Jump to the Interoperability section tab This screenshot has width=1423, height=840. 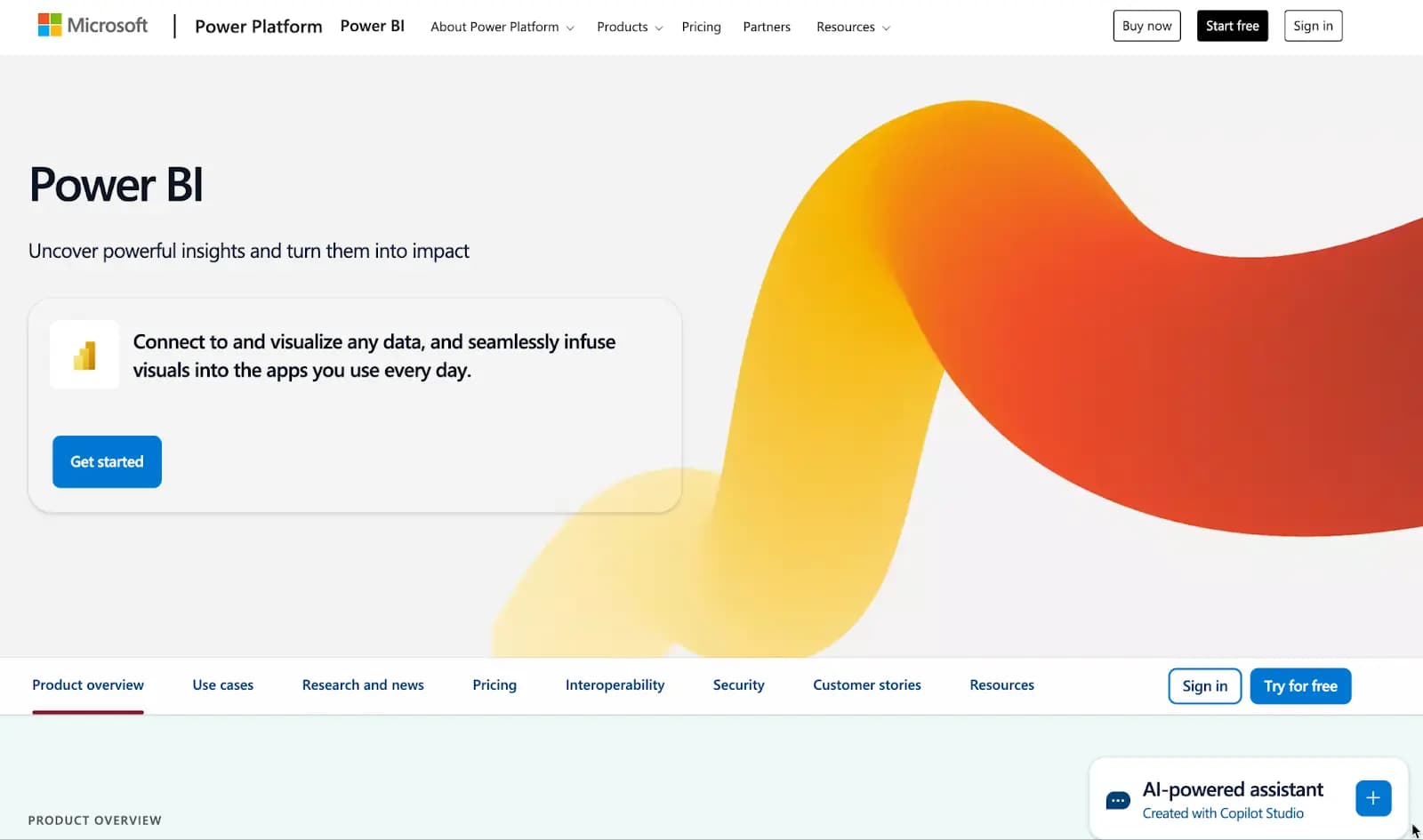pos(615,685)
